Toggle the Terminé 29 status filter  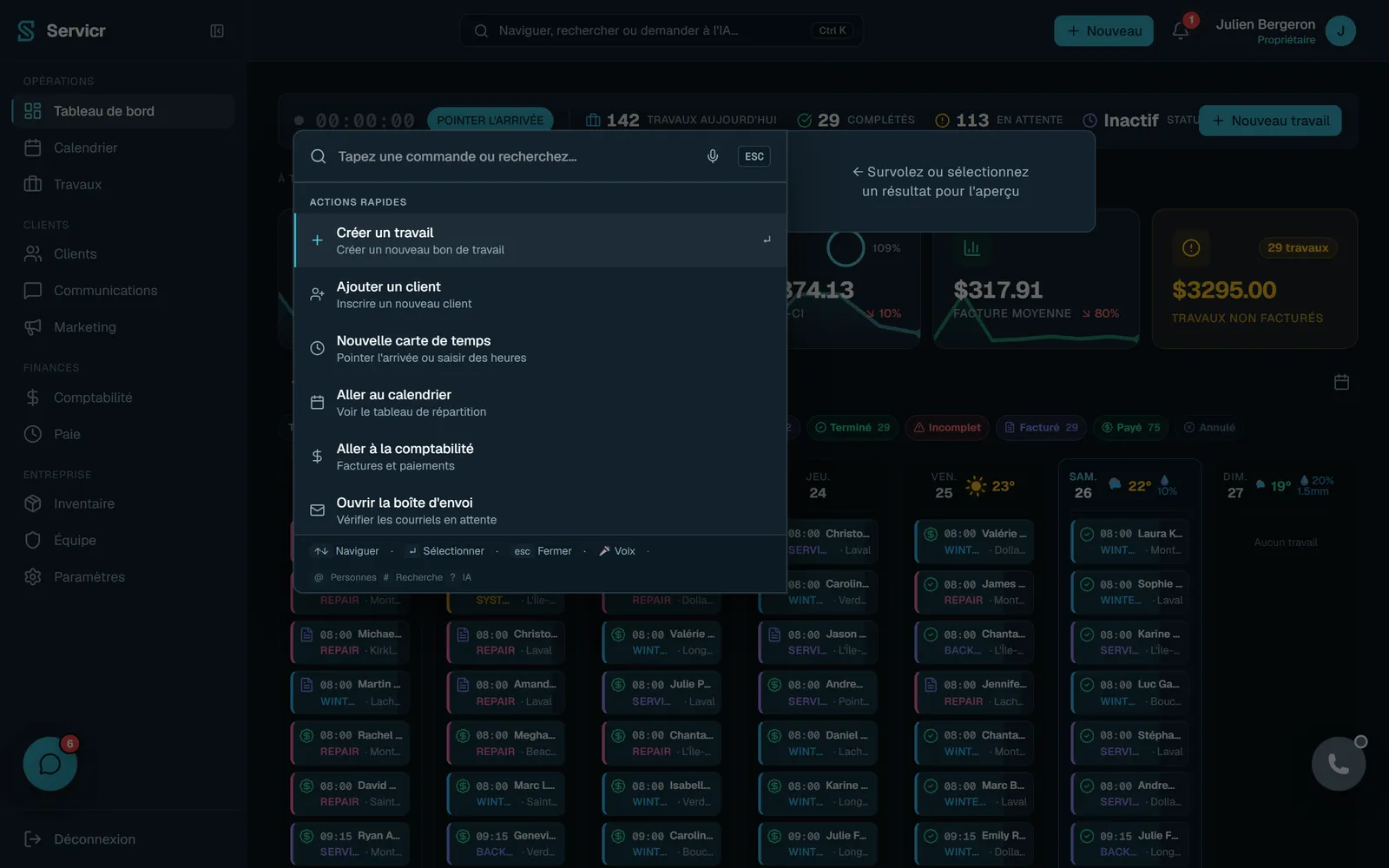pos(852,427)
